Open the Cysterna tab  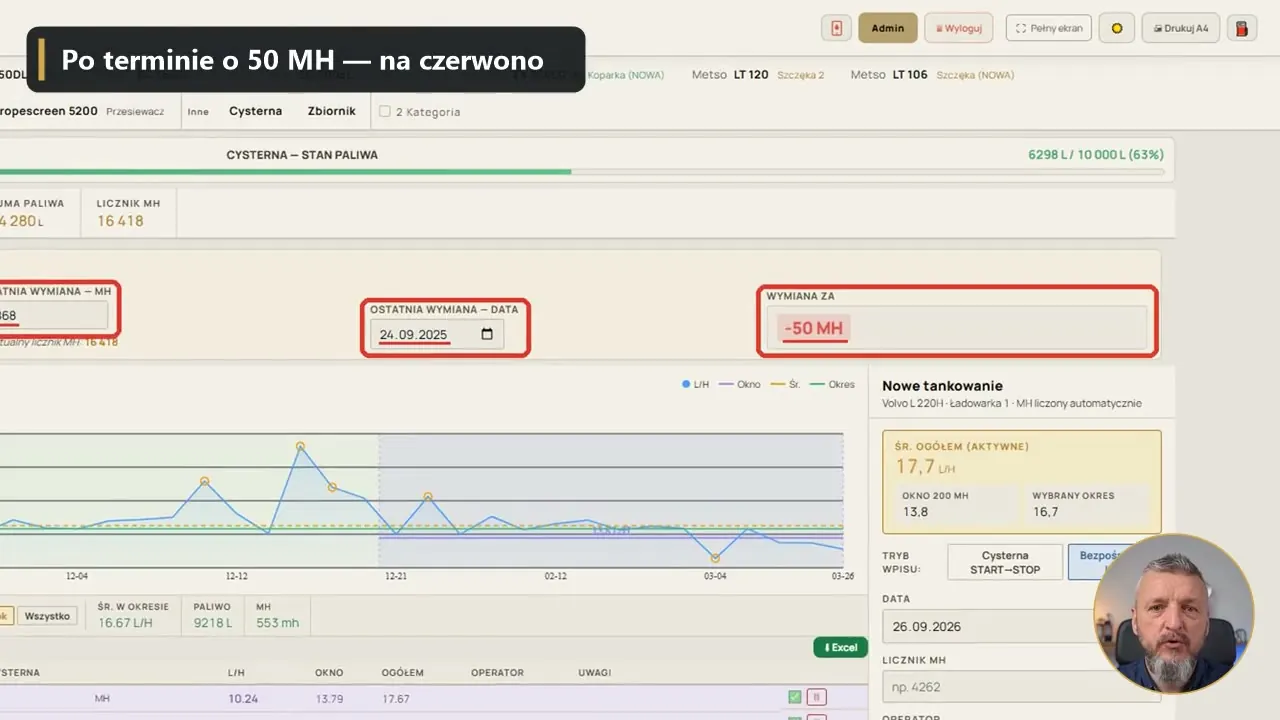pos(255,111)
